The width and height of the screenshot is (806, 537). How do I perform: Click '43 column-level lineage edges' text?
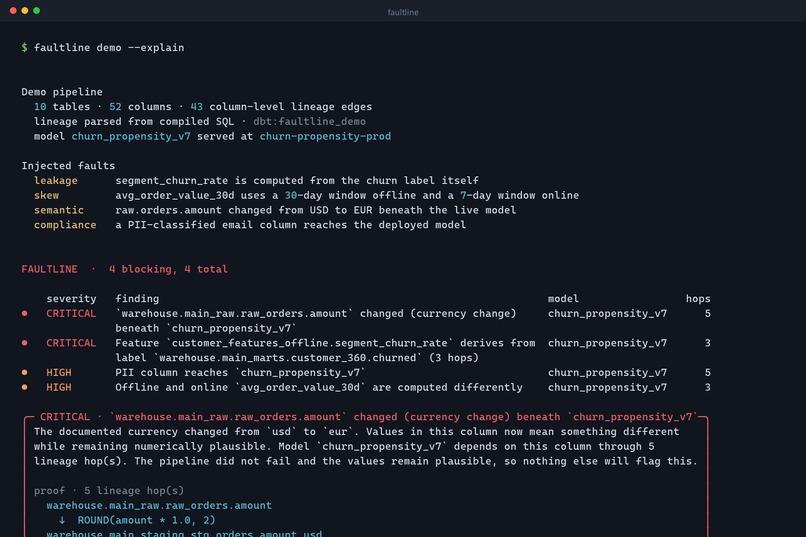point(281,106)
